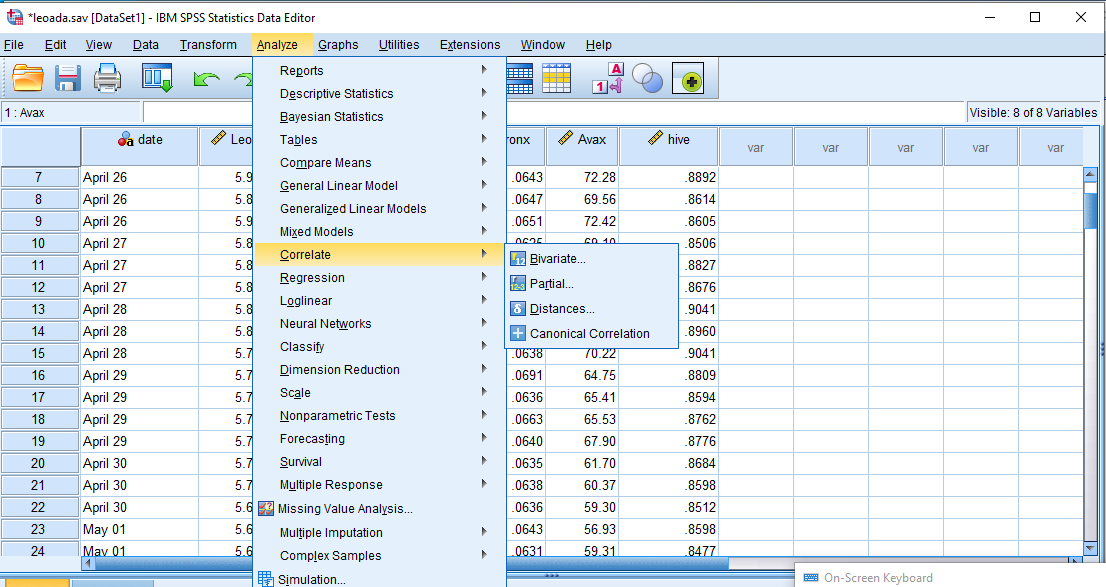Open the Edit menu
The height and width of the screenshot is (587, 1106).
(55, 44)
